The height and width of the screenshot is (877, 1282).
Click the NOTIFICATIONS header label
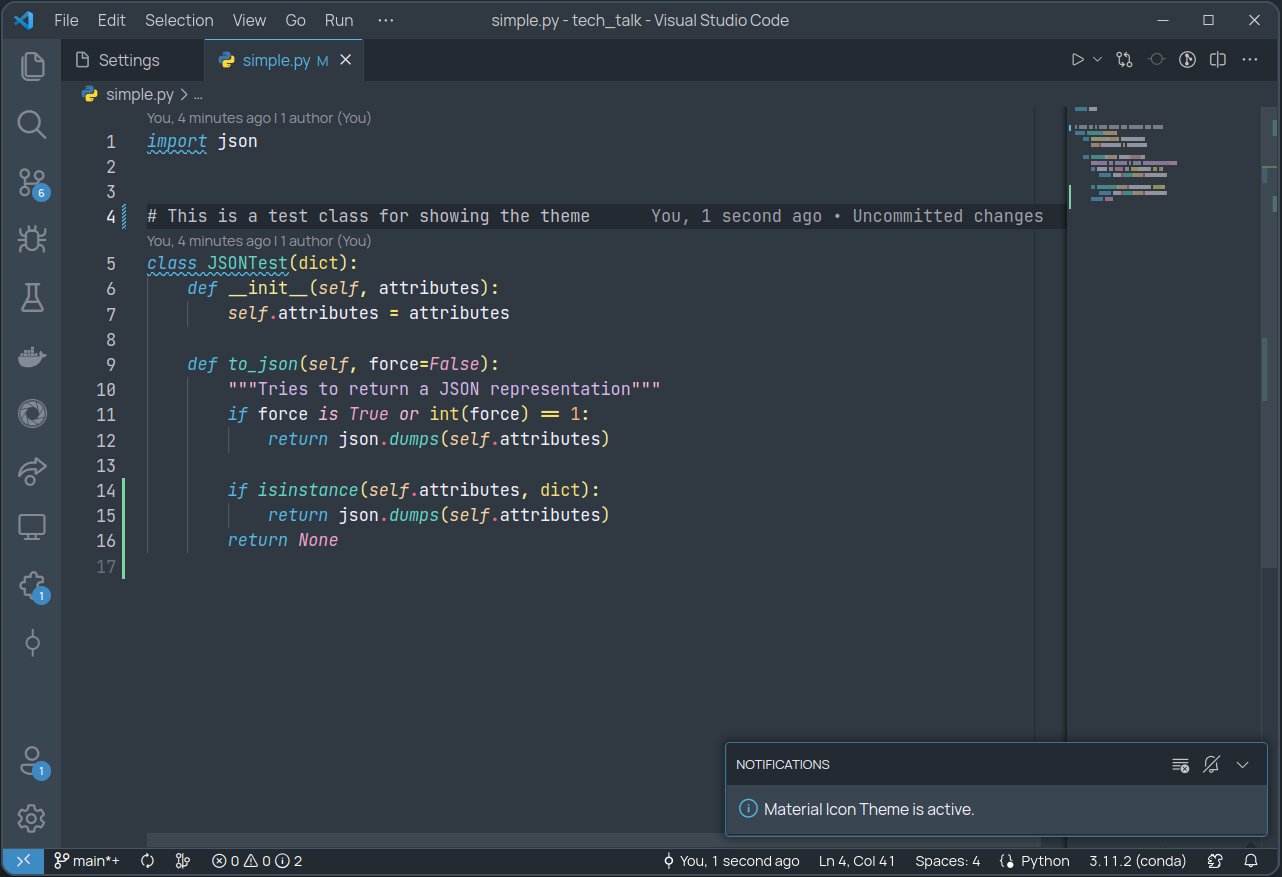(x=783, y=765)
